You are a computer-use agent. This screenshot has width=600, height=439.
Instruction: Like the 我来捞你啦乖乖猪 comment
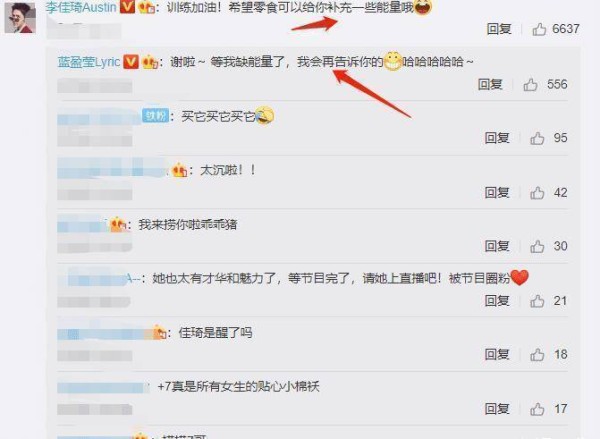pyautogui.click(x=537, y=246)
